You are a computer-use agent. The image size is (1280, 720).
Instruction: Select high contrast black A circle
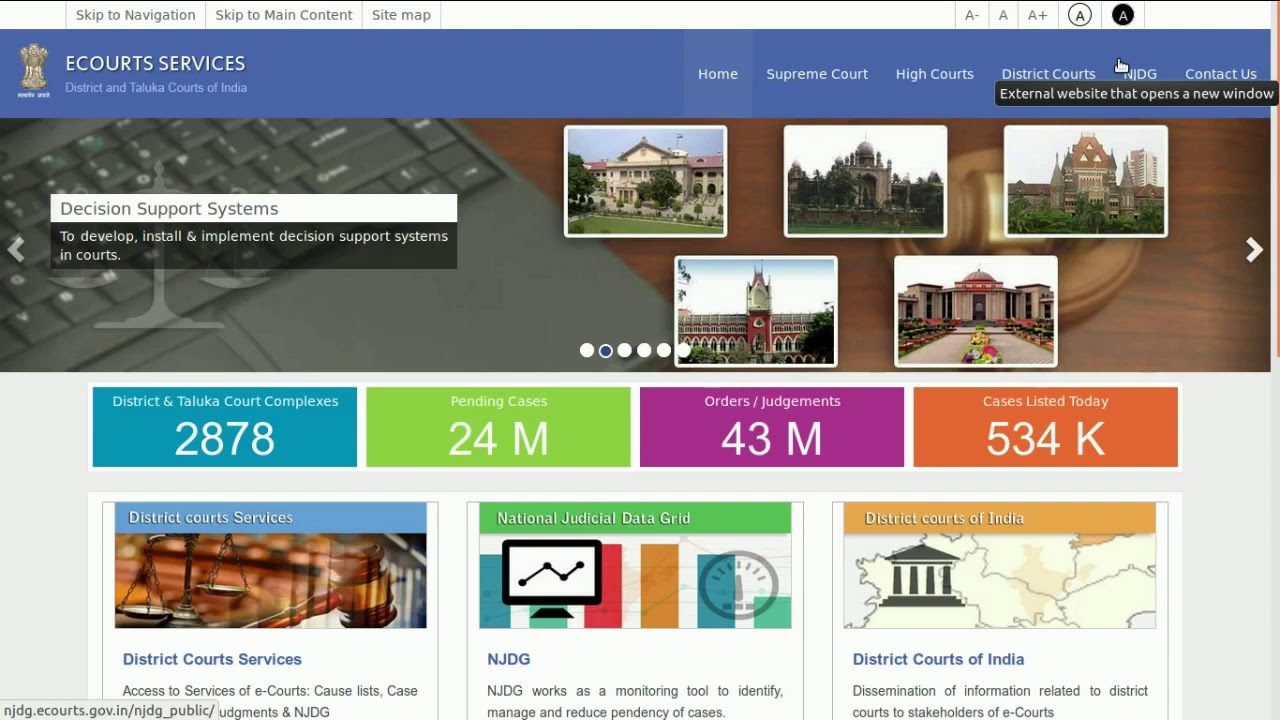click(1123, 15)
